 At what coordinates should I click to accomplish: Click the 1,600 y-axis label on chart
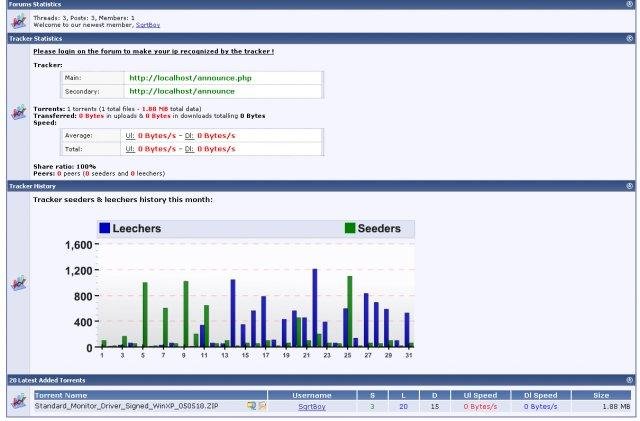[78, 245]
